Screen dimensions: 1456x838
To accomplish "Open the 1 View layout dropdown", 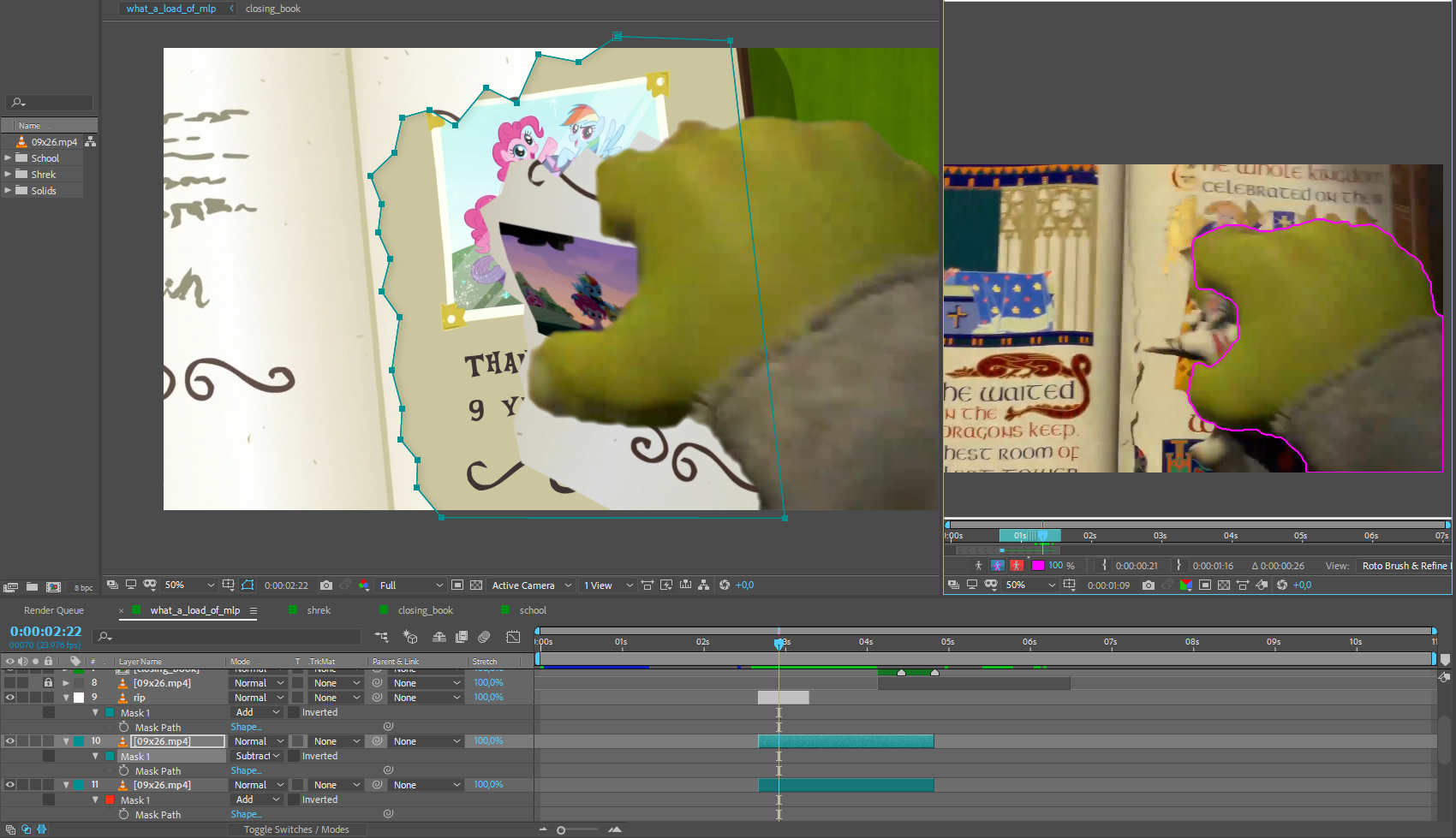I will click(608, 585).
